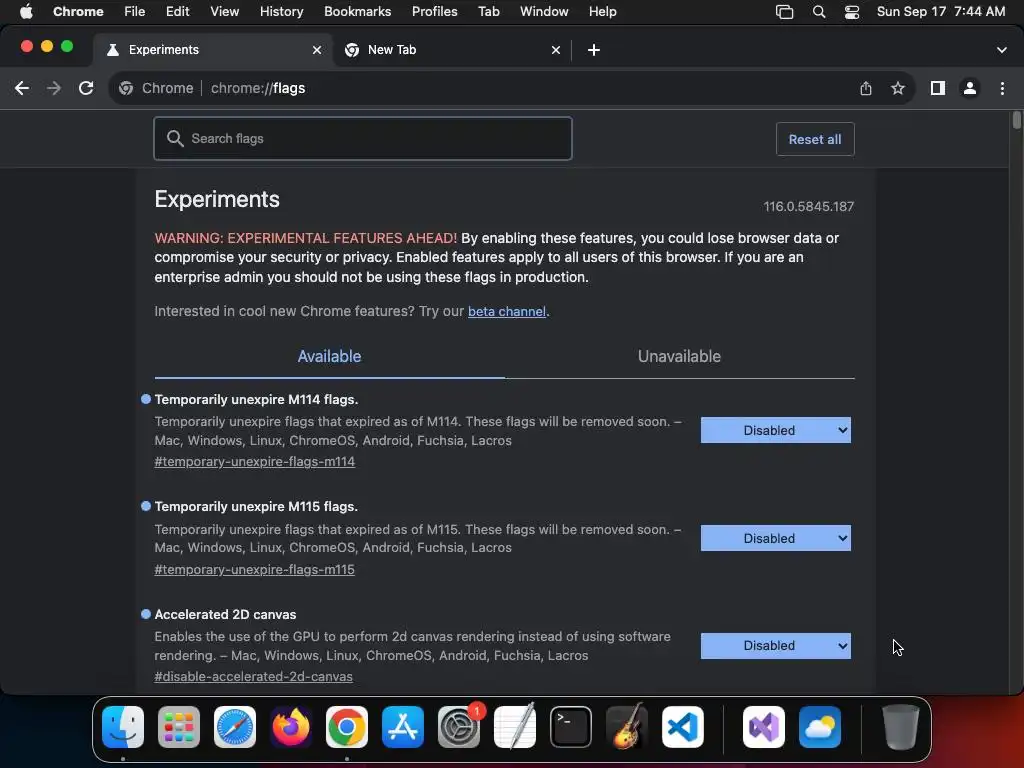Open the profile avatar menu
The width and height of the screenshot is (1024, 768).
click(x=970, y=88)
